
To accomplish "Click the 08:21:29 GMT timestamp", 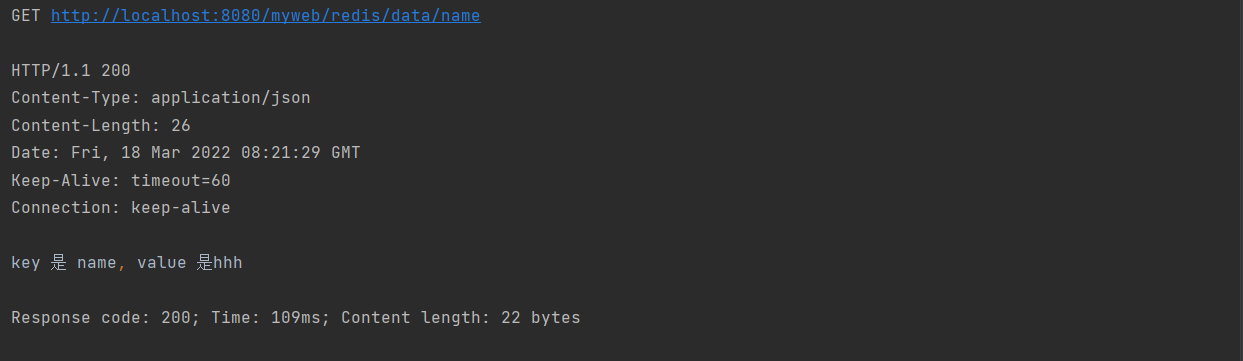I will tap(301, 153).
